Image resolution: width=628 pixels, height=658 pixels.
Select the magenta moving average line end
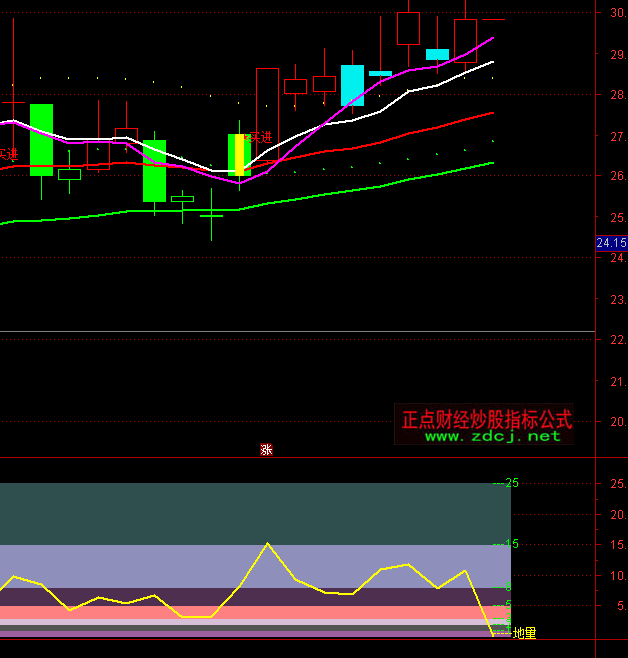(x=492, y=38)
